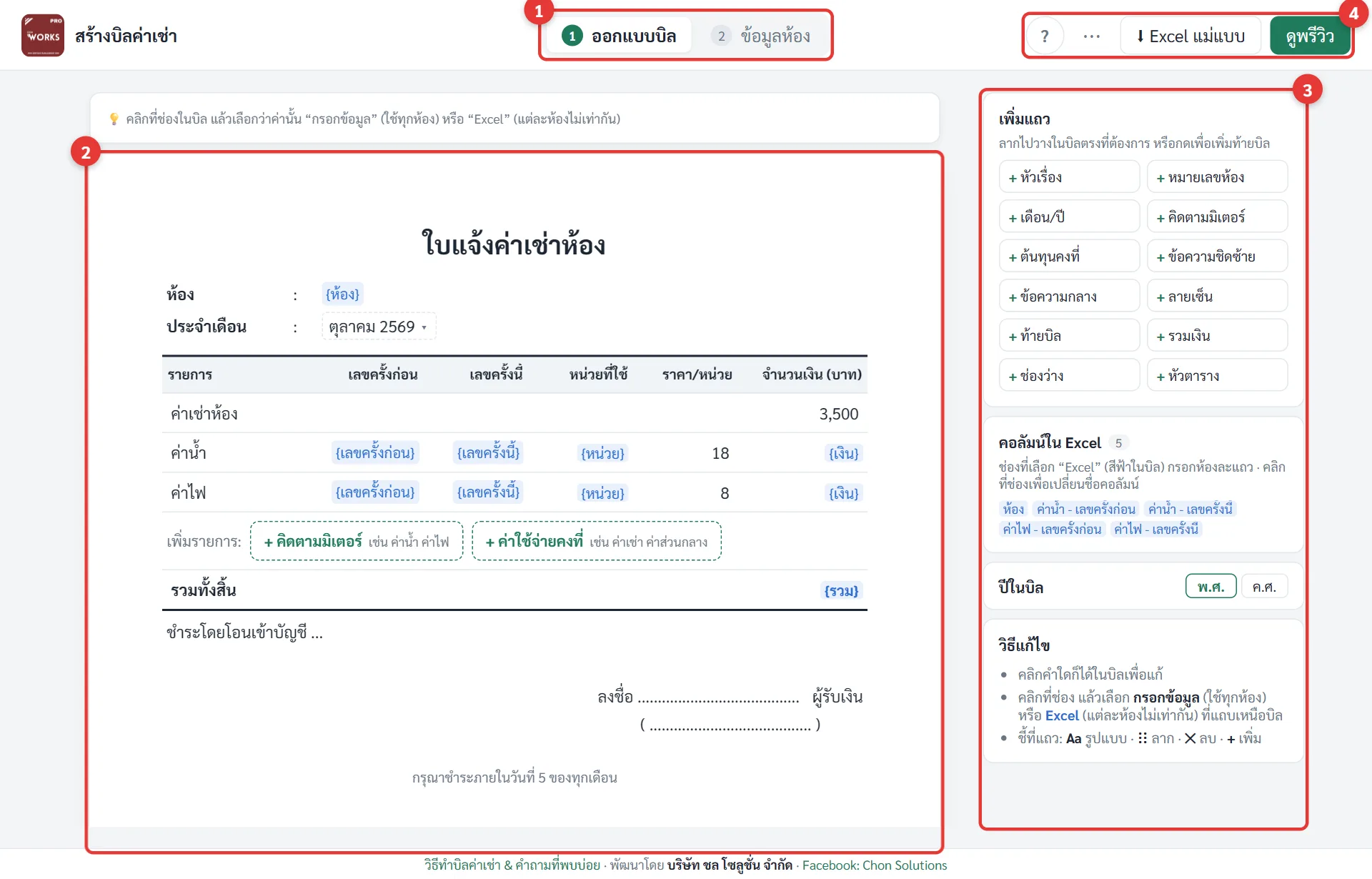Screen dimensions: 1372x879
Task: Click the {ห้อง} placeholder field
Action: click(342, 294)
